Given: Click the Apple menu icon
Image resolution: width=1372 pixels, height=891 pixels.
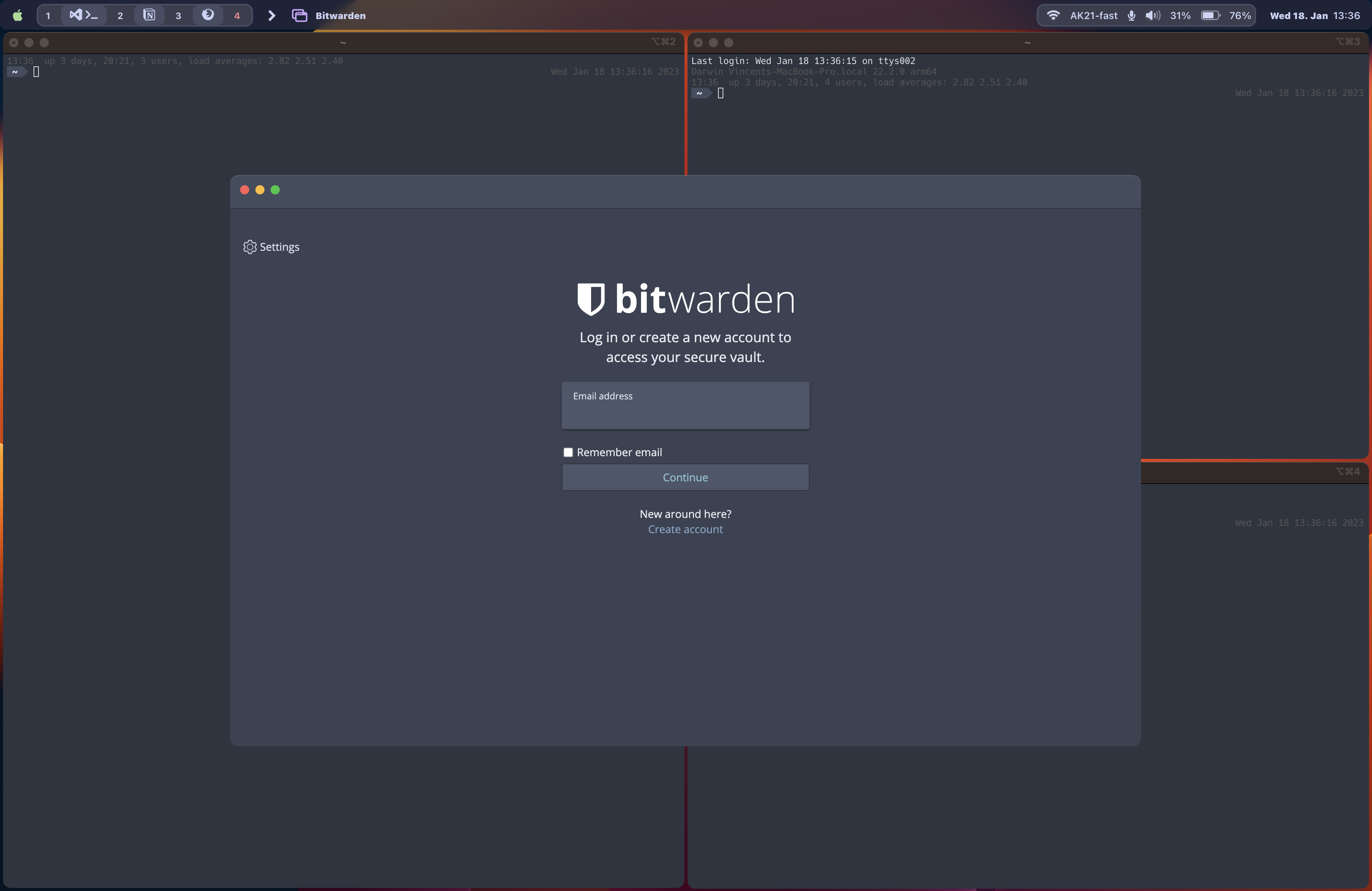Looking at the screenshot, I should point(18,16).
